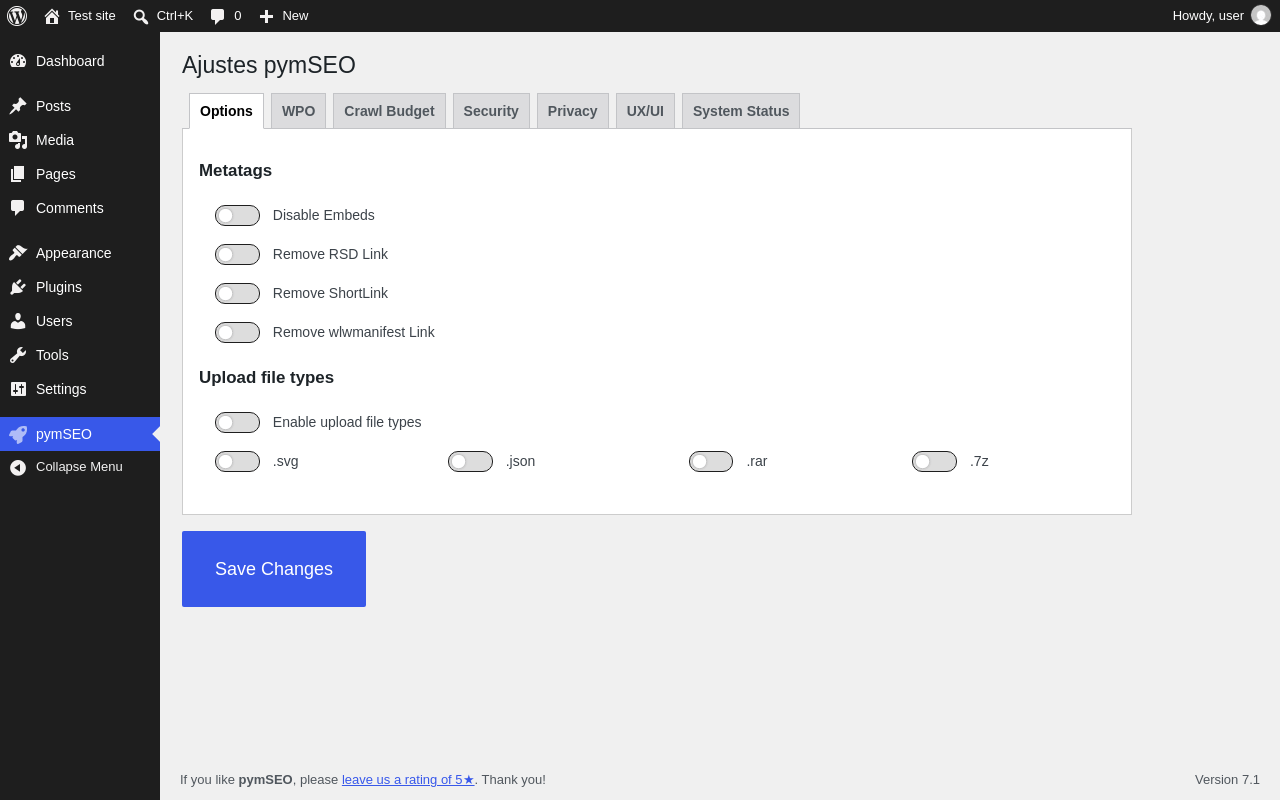The width and height of the screenshot is (1280, 800).
Task: Click the user avatar icon
Action: [1261, 15]
